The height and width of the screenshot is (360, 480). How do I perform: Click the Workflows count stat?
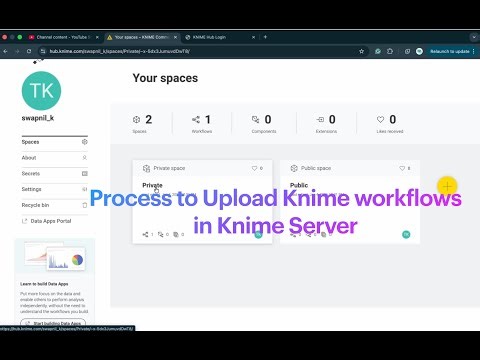click(x=202, y=124)
